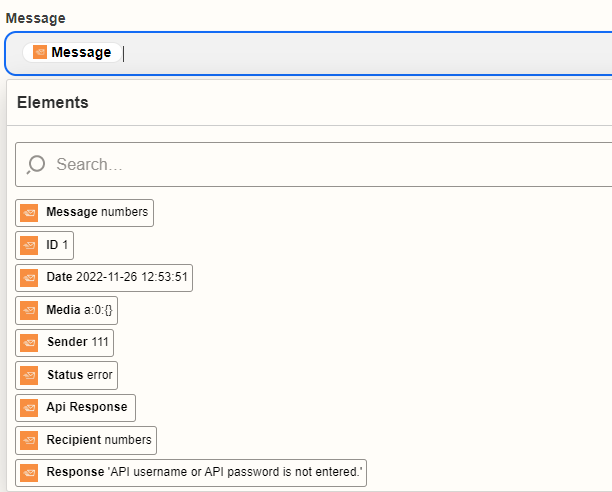Insert the Status error element
This screenshot has height=492, width=612.
[x=80, y=375]
